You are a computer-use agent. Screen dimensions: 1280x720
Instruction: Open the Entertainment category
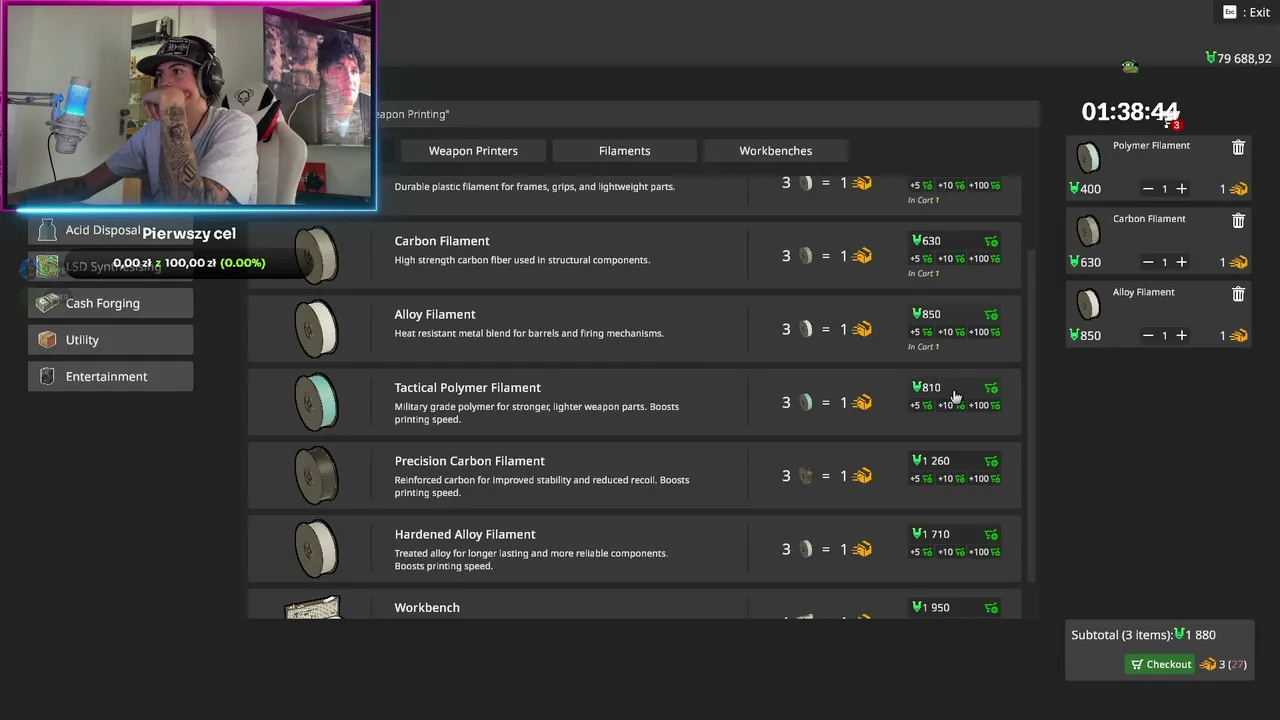click(110, 376)
